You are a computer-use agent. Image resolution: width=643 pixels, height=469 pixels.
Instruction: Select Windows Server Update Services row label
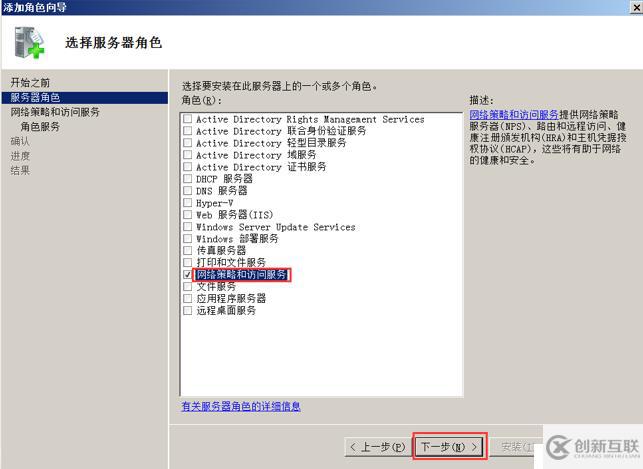276,227
